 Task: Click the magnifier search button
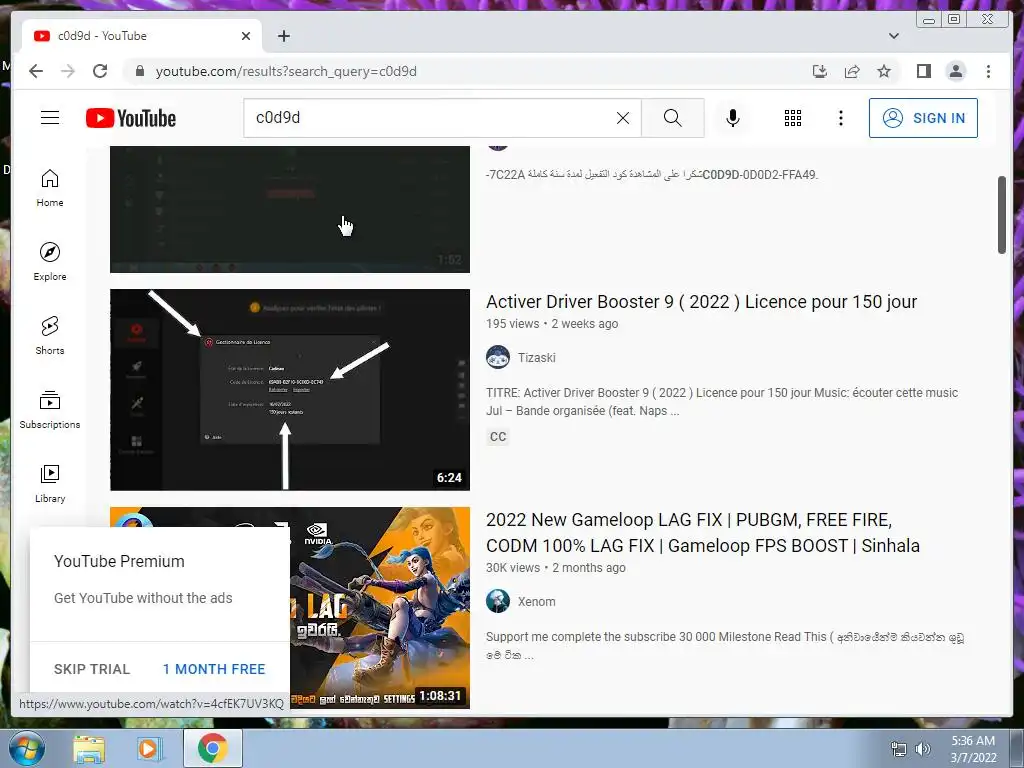click(673, 118)
